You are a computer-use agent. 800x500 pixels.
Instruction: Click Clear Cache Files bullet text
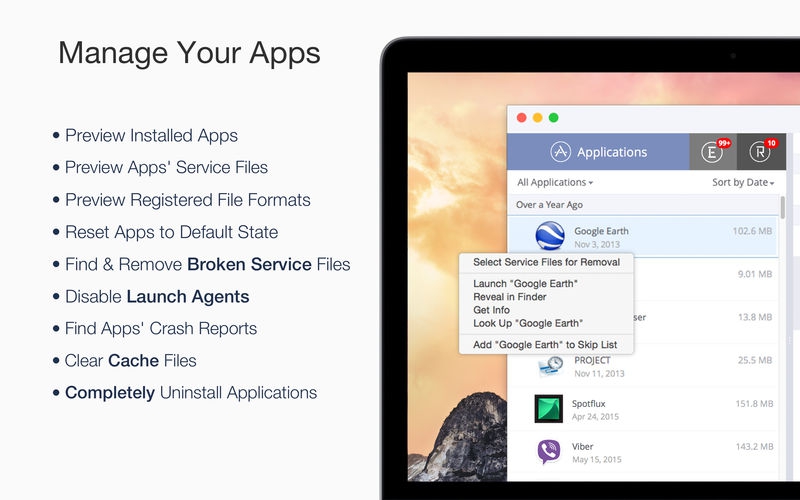pos(131,361)
